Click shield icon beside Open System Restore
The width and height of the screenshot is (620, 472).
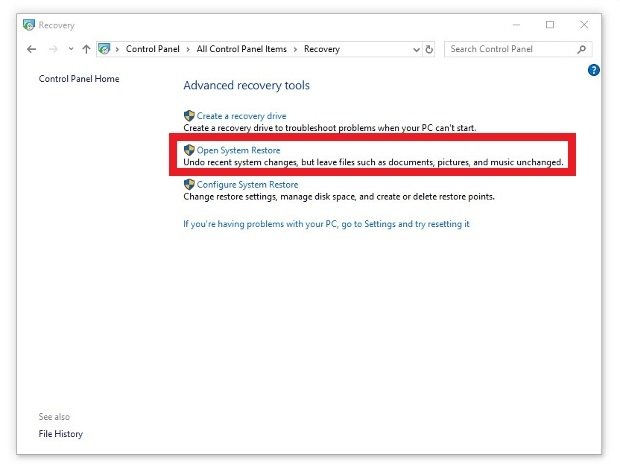(x=189, y=150)
